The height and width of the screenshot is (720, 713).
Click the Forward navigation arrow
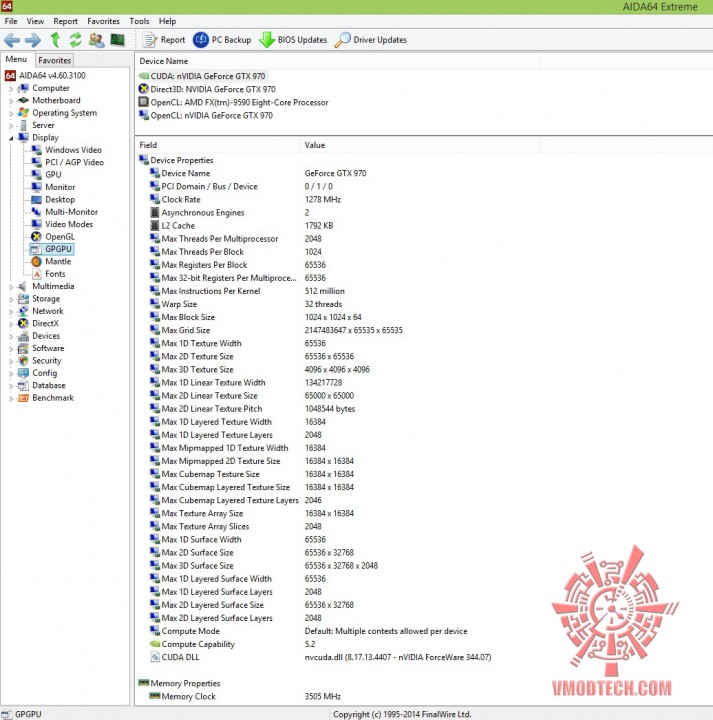point(33,40)
